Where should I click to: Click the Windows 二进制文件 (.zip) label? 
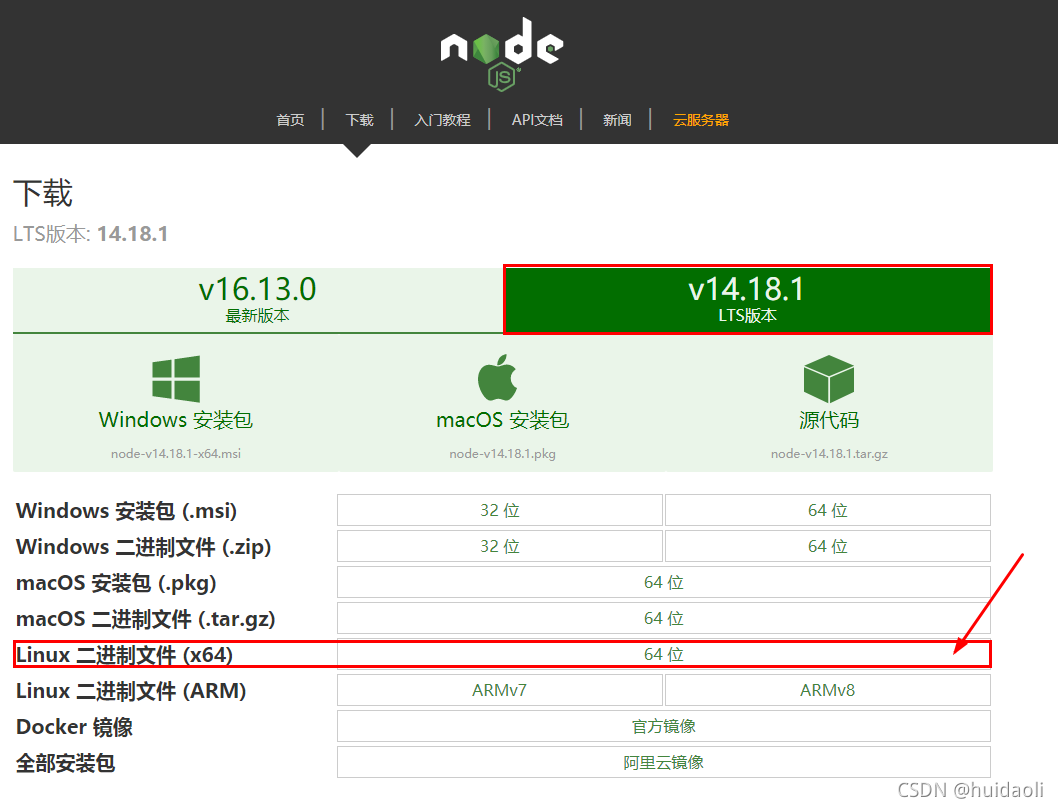(x=143, y=547)
